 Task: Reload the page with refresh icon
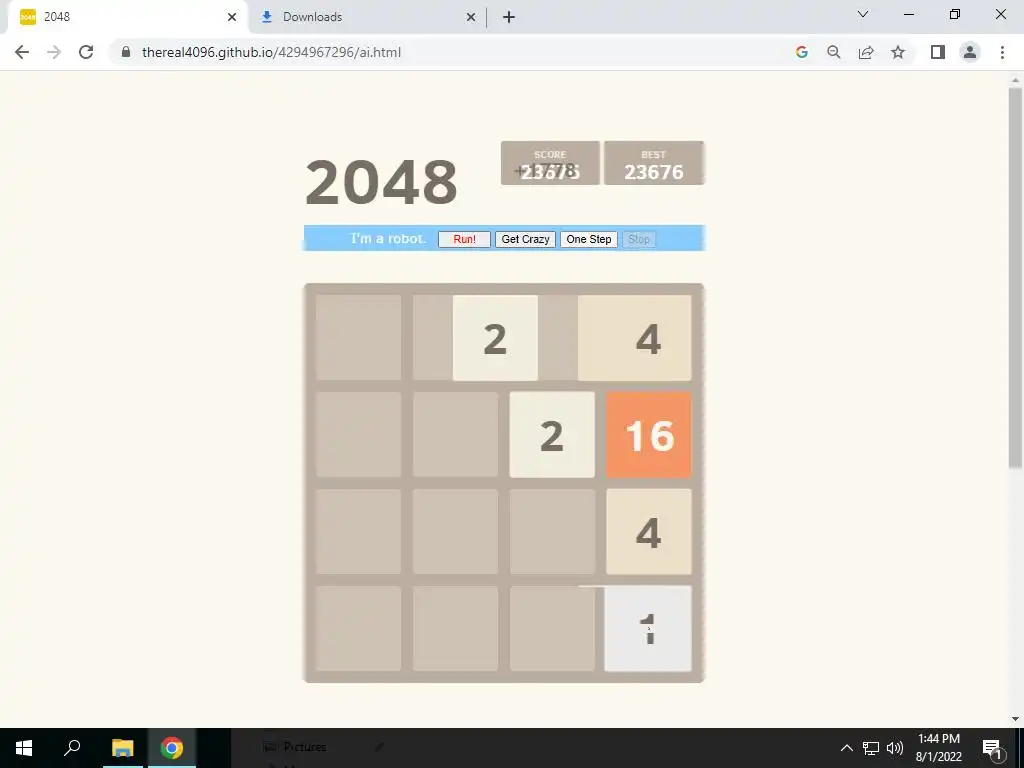[x=86, y=52]
